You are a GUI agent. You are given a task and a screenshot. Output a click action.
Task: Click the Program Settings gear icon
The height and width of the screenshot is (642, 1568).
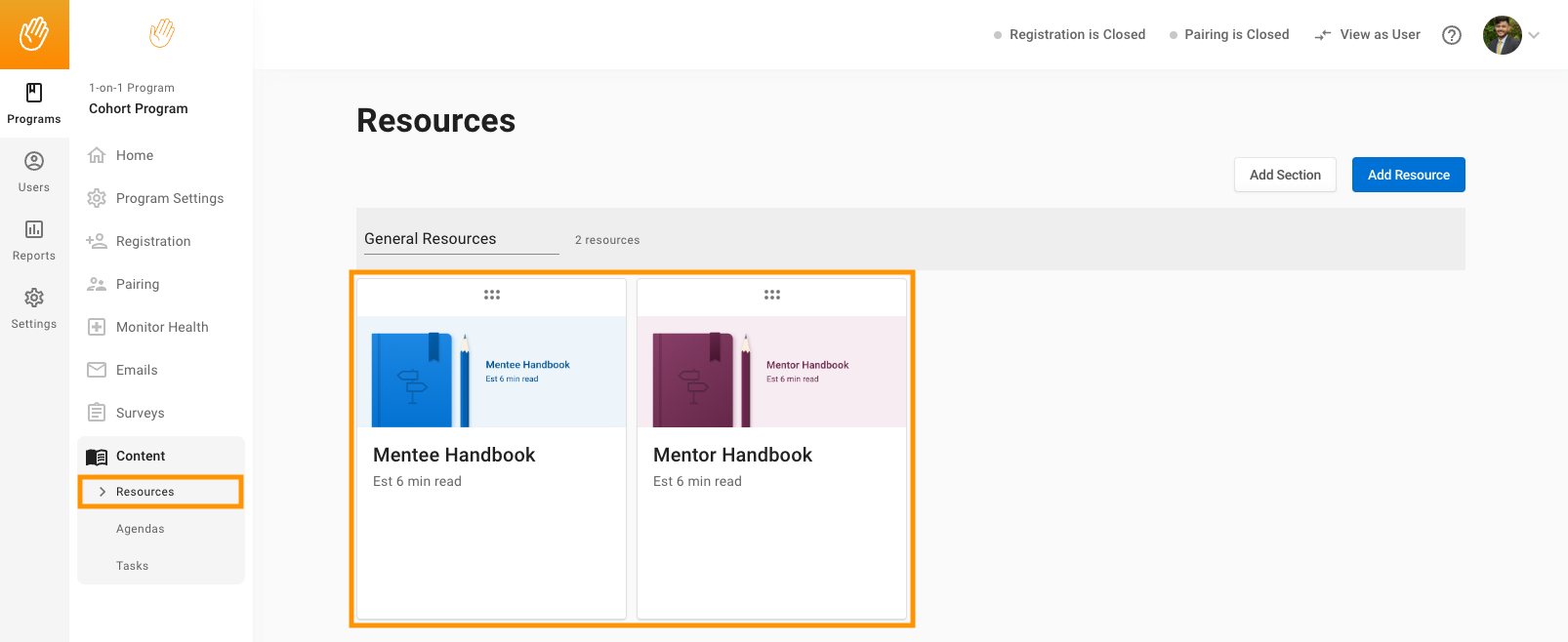pyautogui.click(x=97, y=198)
